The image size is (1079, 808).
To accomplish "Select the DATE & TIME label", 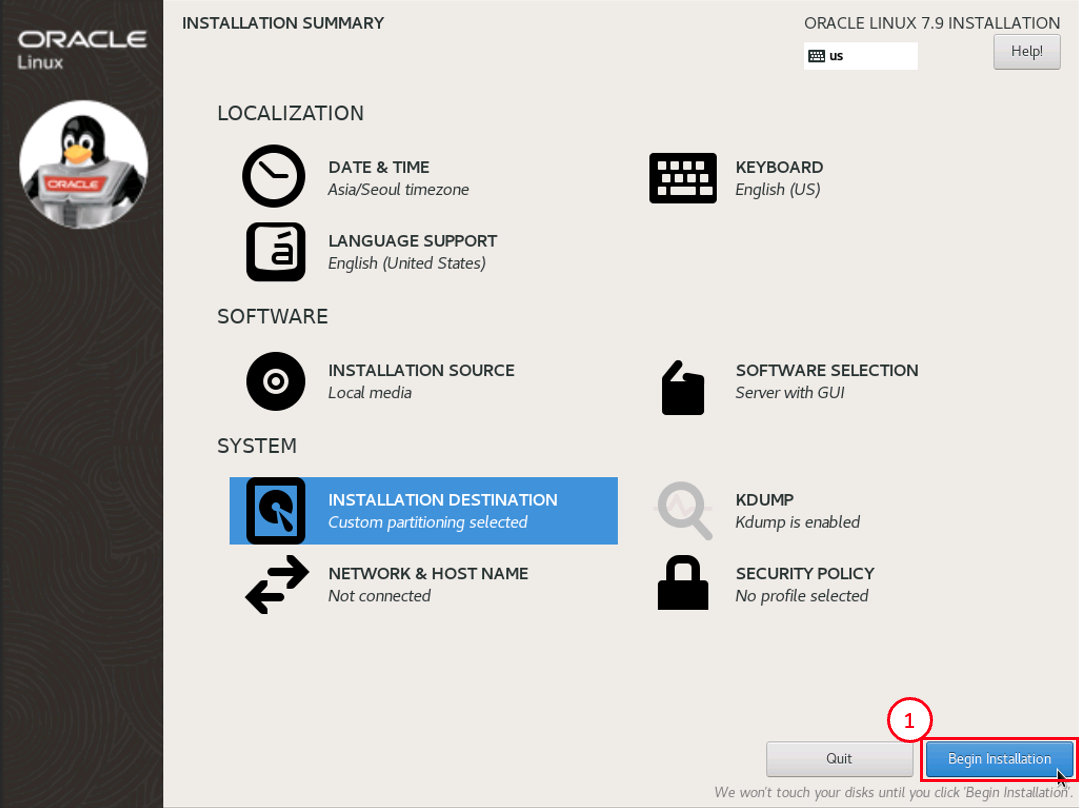I will tap(378, 167).
